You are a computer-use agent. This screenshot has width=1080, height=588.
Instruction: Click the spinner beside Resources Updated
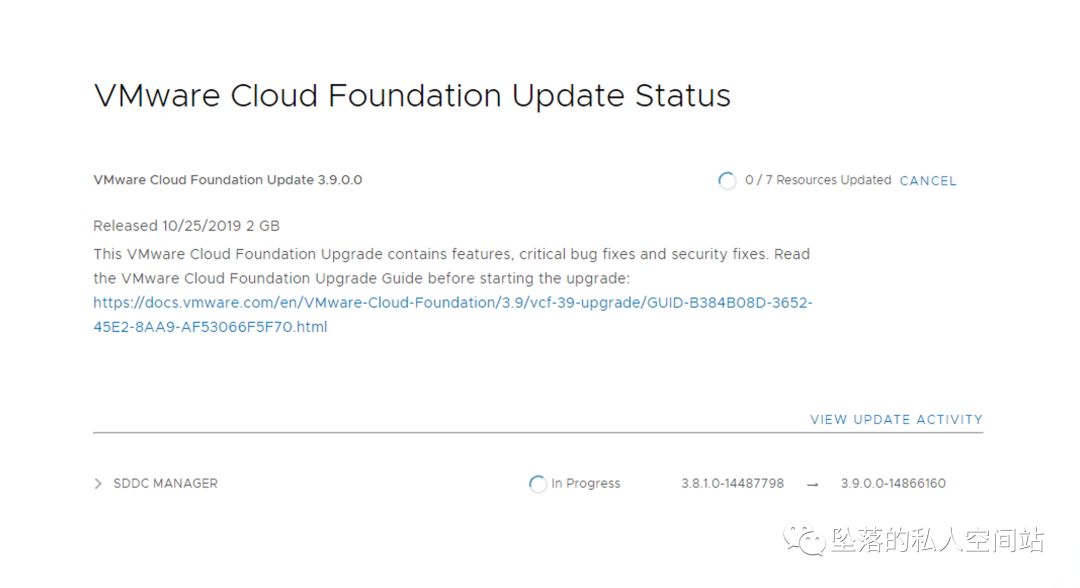tap(727, 181)
